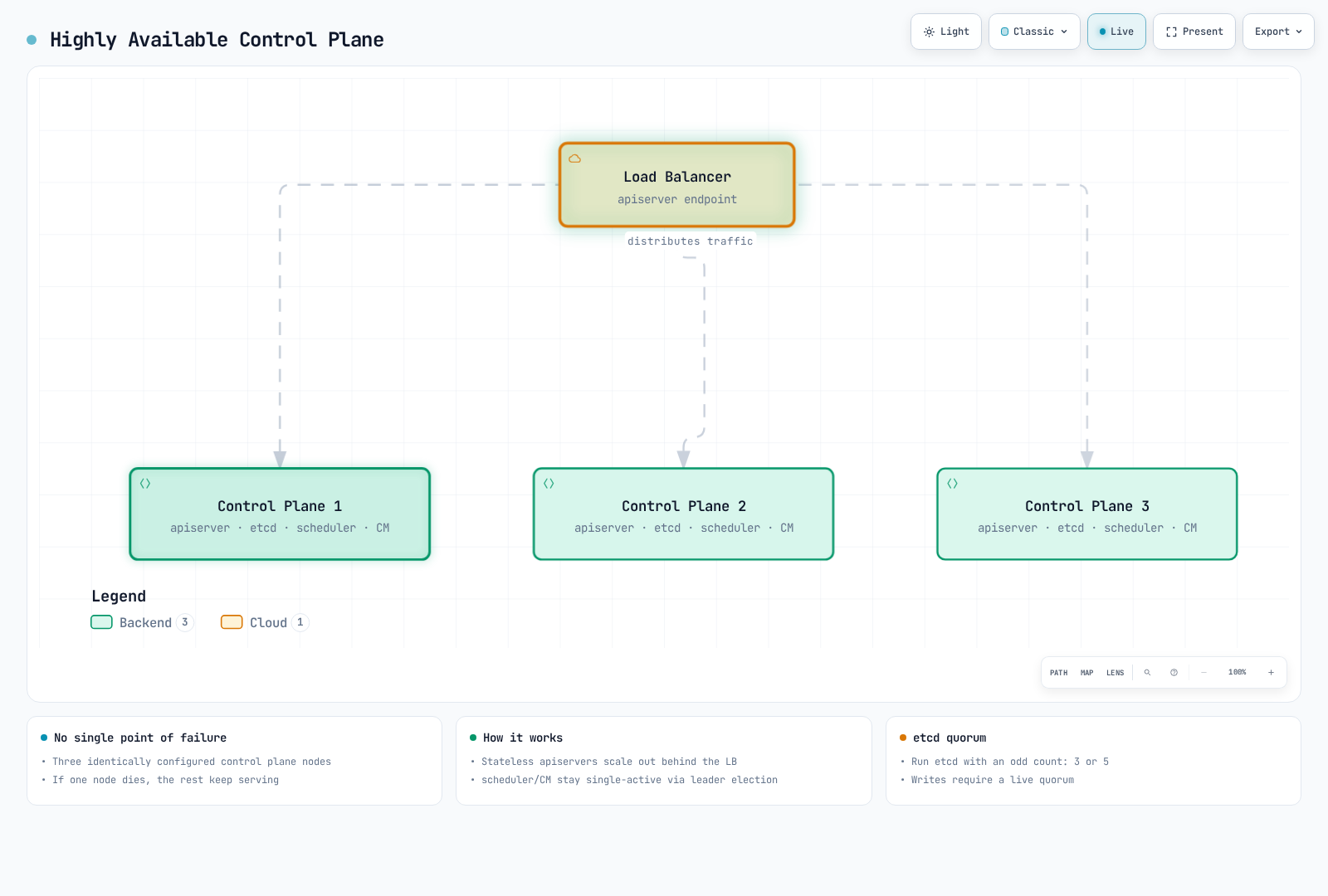This screenshot has height=896, width=1328.
Task: Select the Control Plane 3 node
Action: [x=1087, y=514]
